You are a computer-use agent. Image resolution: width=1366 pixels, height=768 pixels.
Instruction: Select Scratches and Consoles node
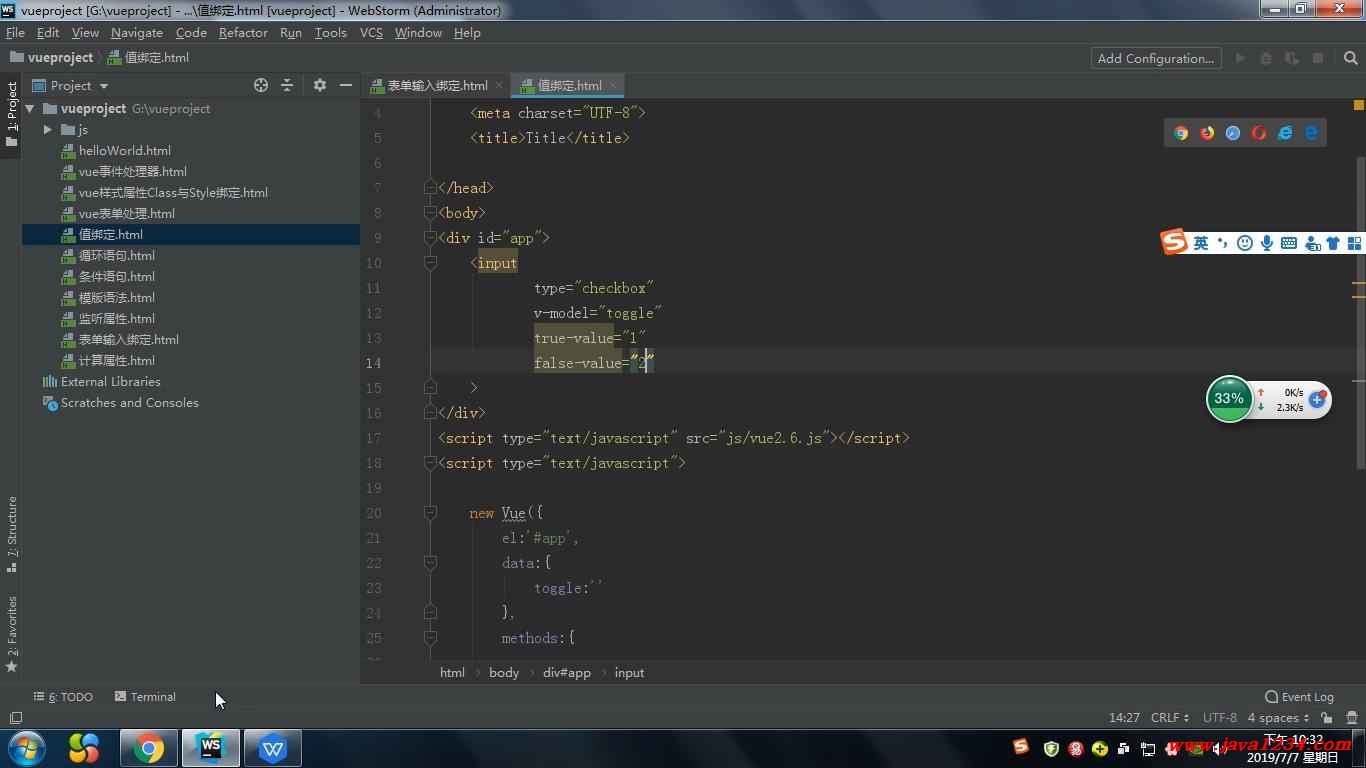click(x=129, y=403)
